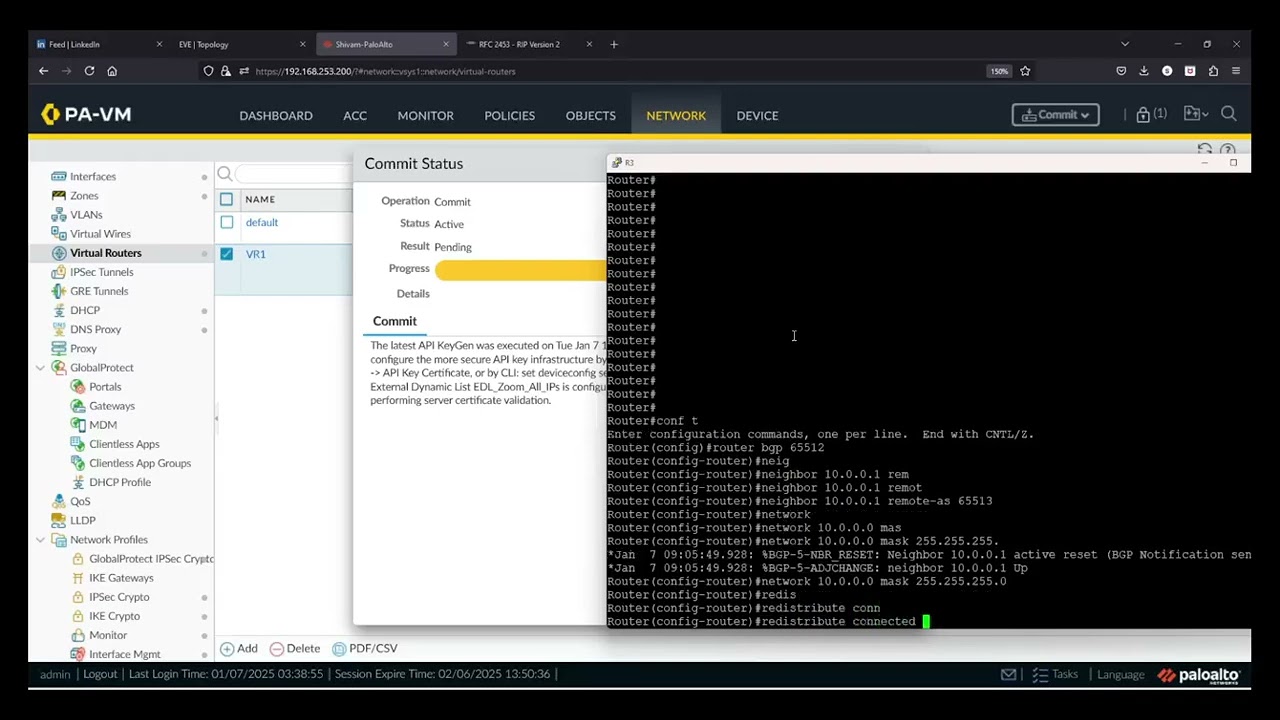Click the Language option in footer
Image resolution: width=1280 pixels, height=720 pixels.
click(1120, 675)
